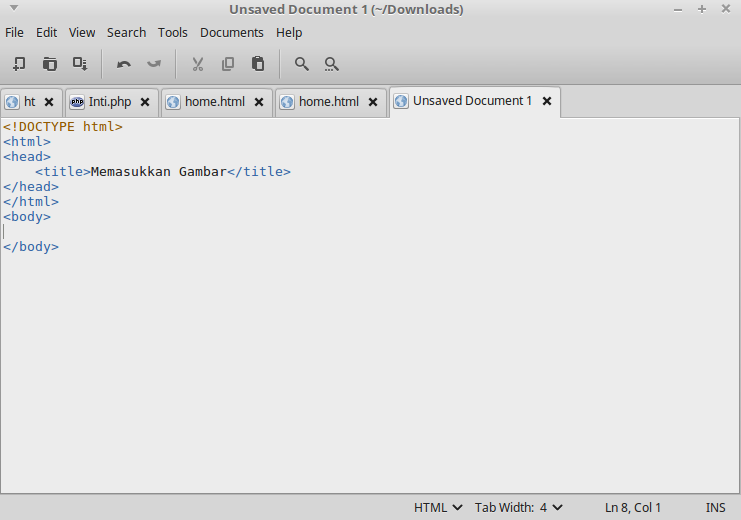The height and width of the screenshot is (520, 741).
Task: Open the Help menu
Action: coord(289,33)
